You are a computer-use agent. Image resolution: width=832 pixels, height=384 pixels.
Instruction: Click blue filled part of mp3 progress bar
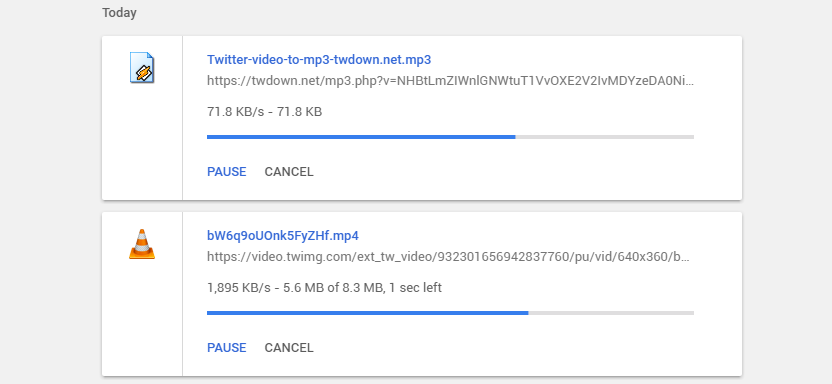(361, 137)
